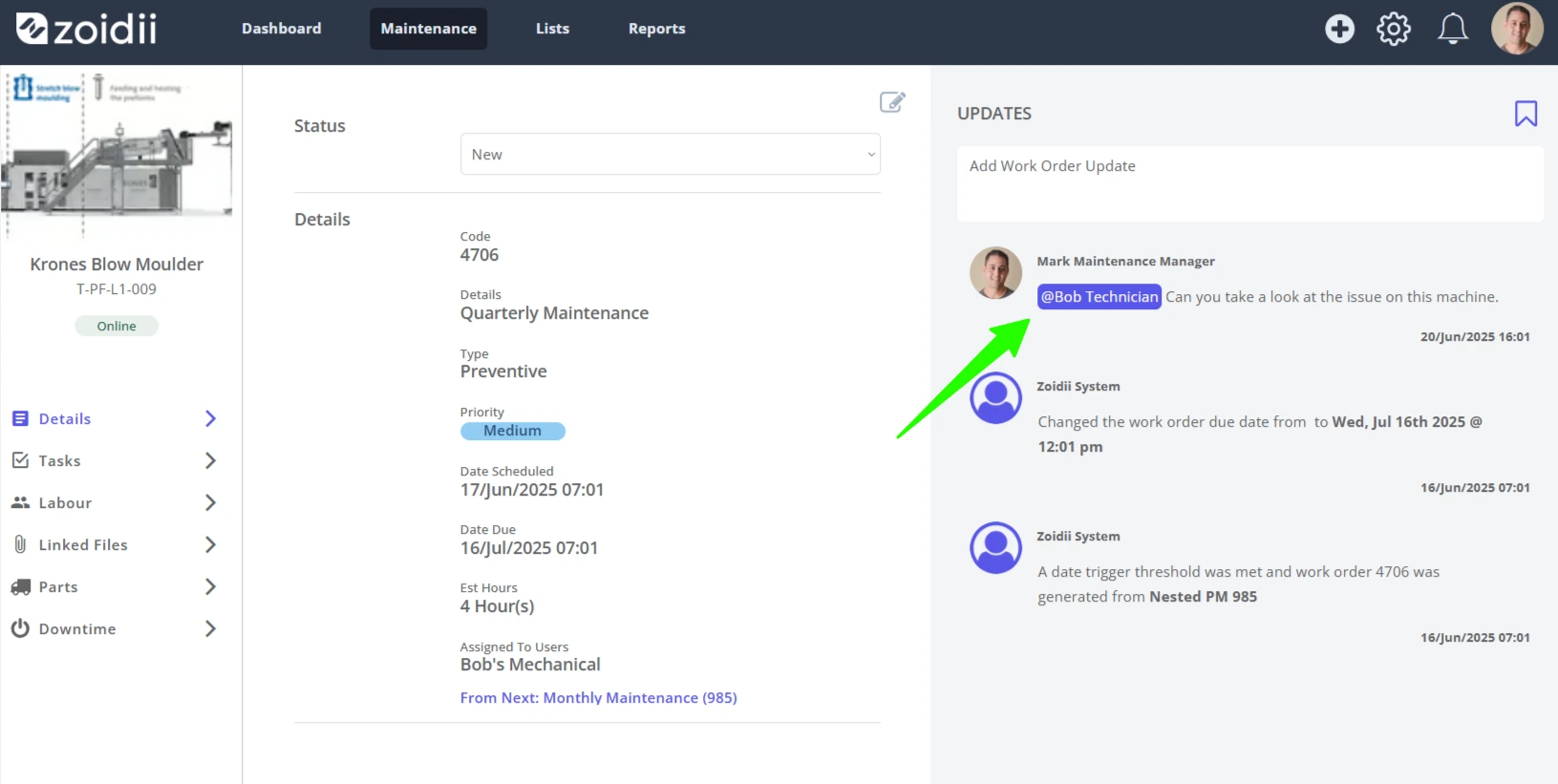Click the Mark Maintenance Manager name
This screenshot has height=784, width=1558.
point(1125,262)
